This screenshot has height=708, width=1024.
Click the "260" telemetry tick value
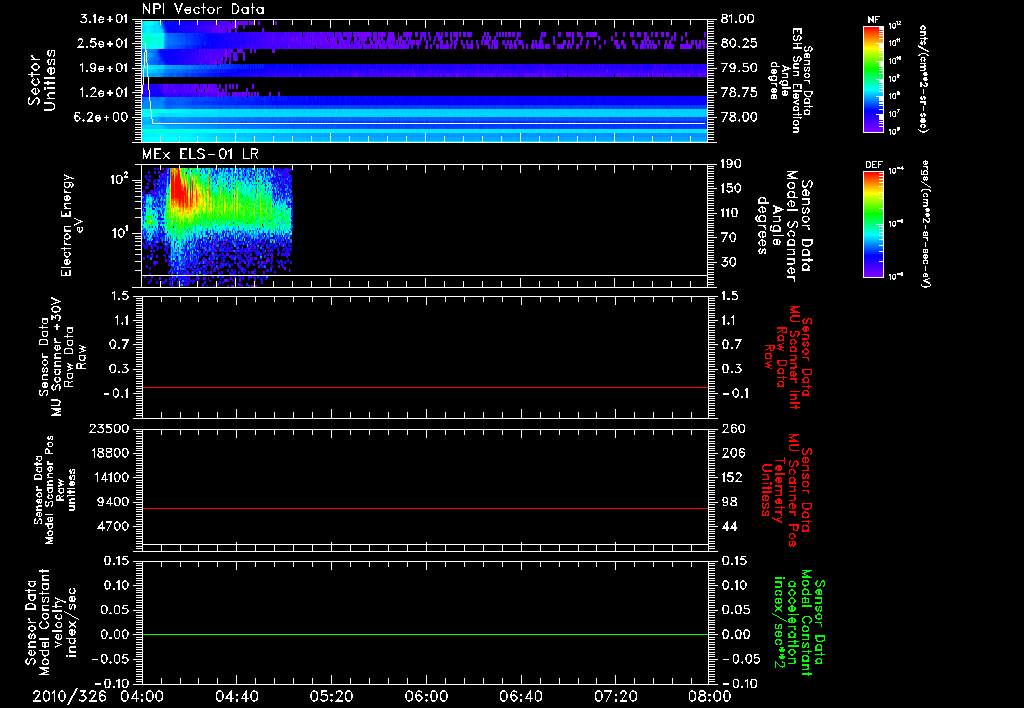[x=731, y=429]
